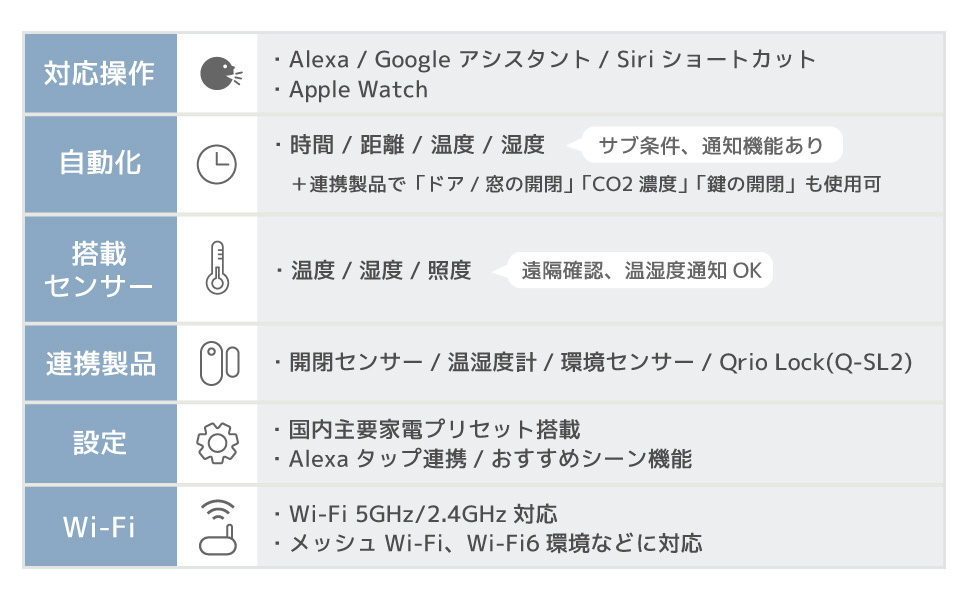Screen dimensions: 970x600
Task: Click the Wi-Fi 5GHz/2.4GHz 対応 line
Action: click(x=422, y=514)
